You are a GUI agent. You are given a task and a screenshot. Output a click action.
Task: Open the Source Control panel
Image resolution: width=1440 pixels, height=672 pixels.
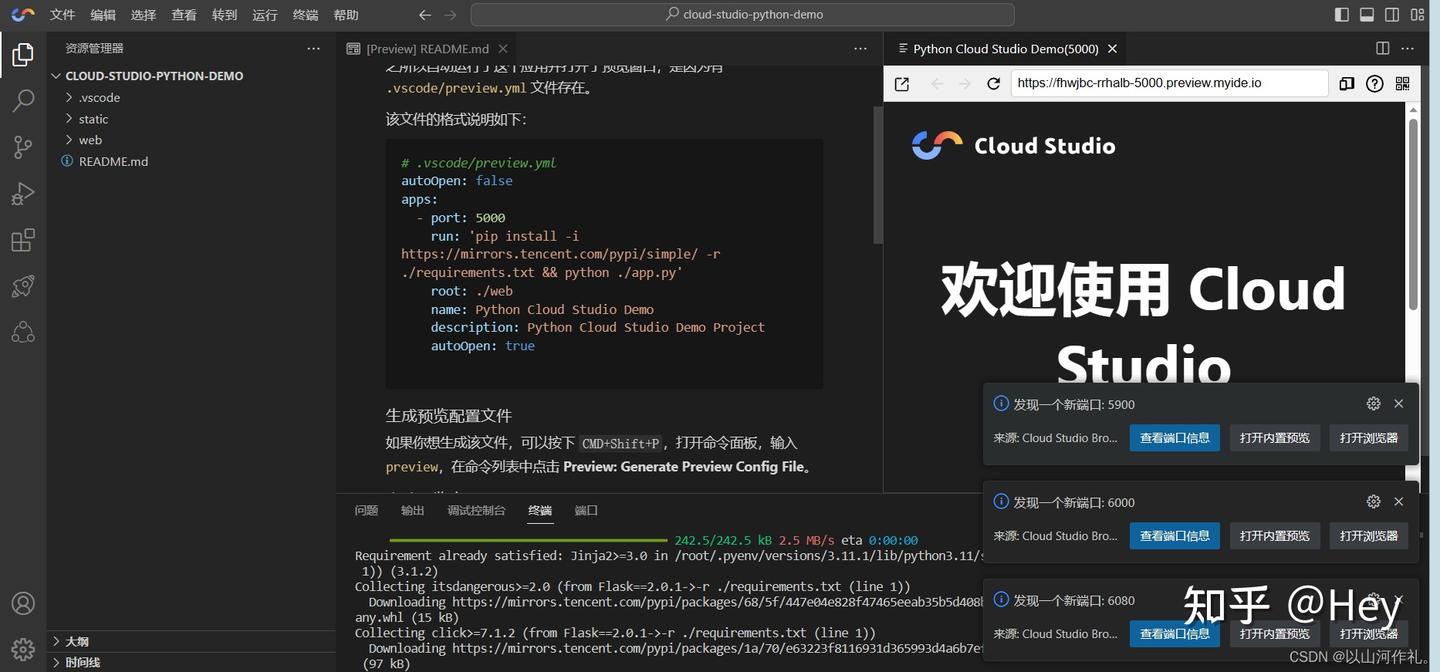click(22, 147)
